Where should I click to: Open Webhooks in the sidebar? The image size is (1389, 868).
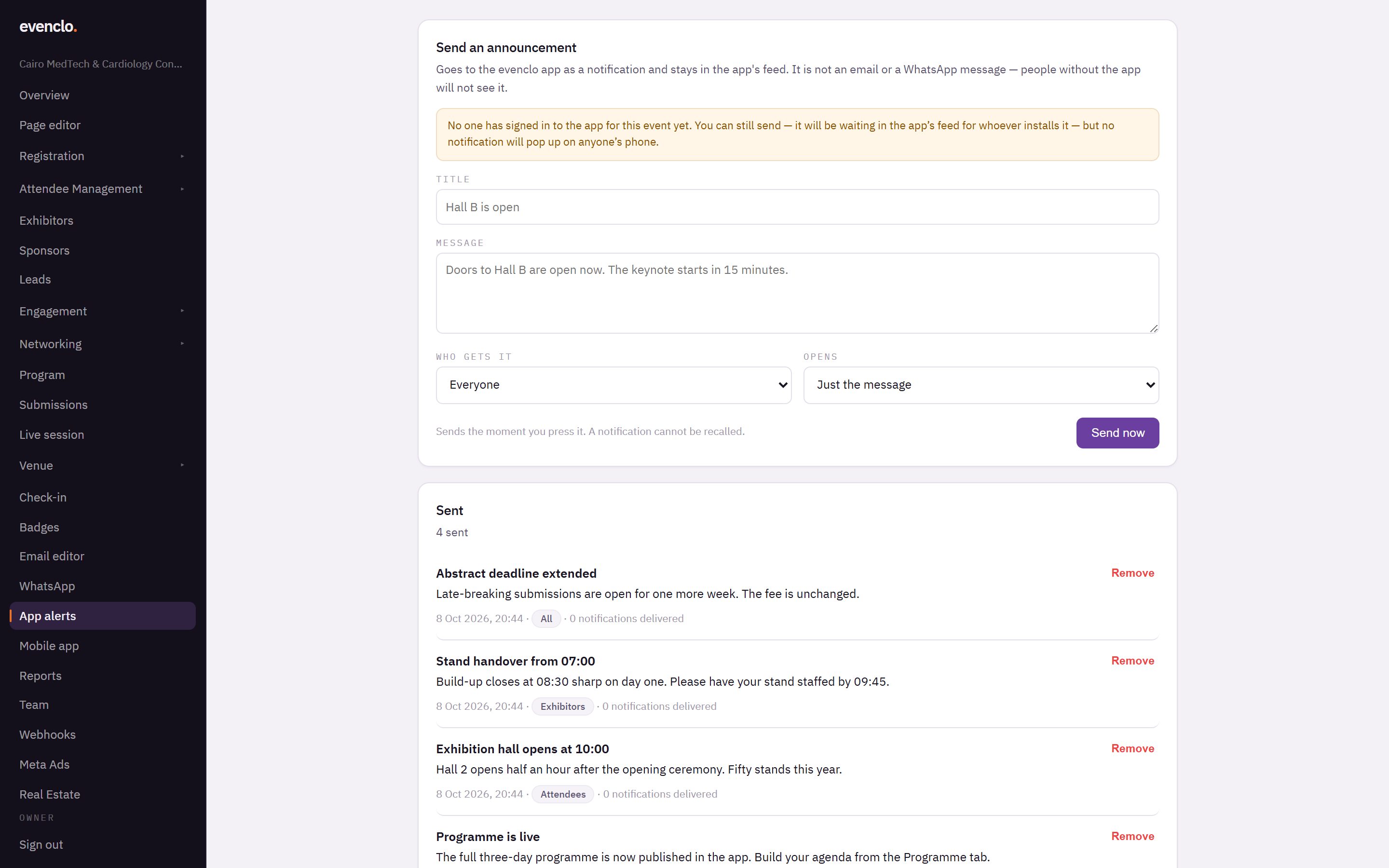point(102,735)
